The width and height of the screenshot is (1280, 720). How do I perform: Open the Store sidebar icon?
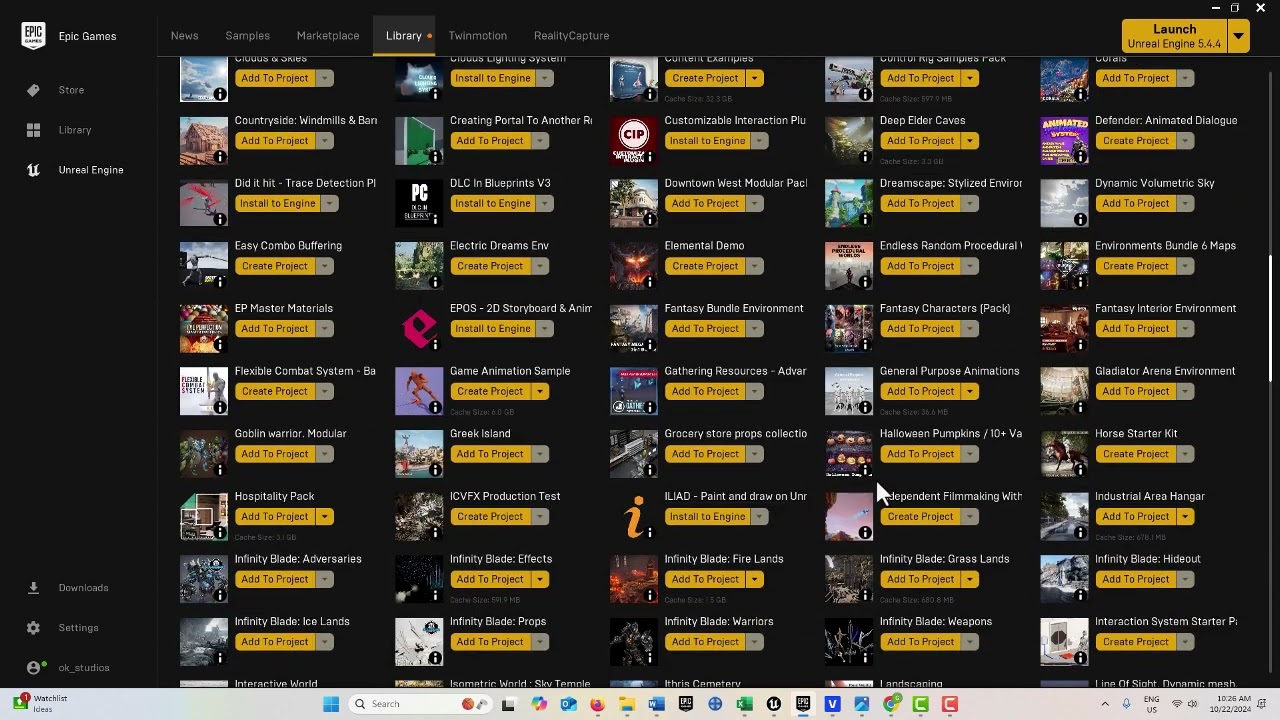33,90
